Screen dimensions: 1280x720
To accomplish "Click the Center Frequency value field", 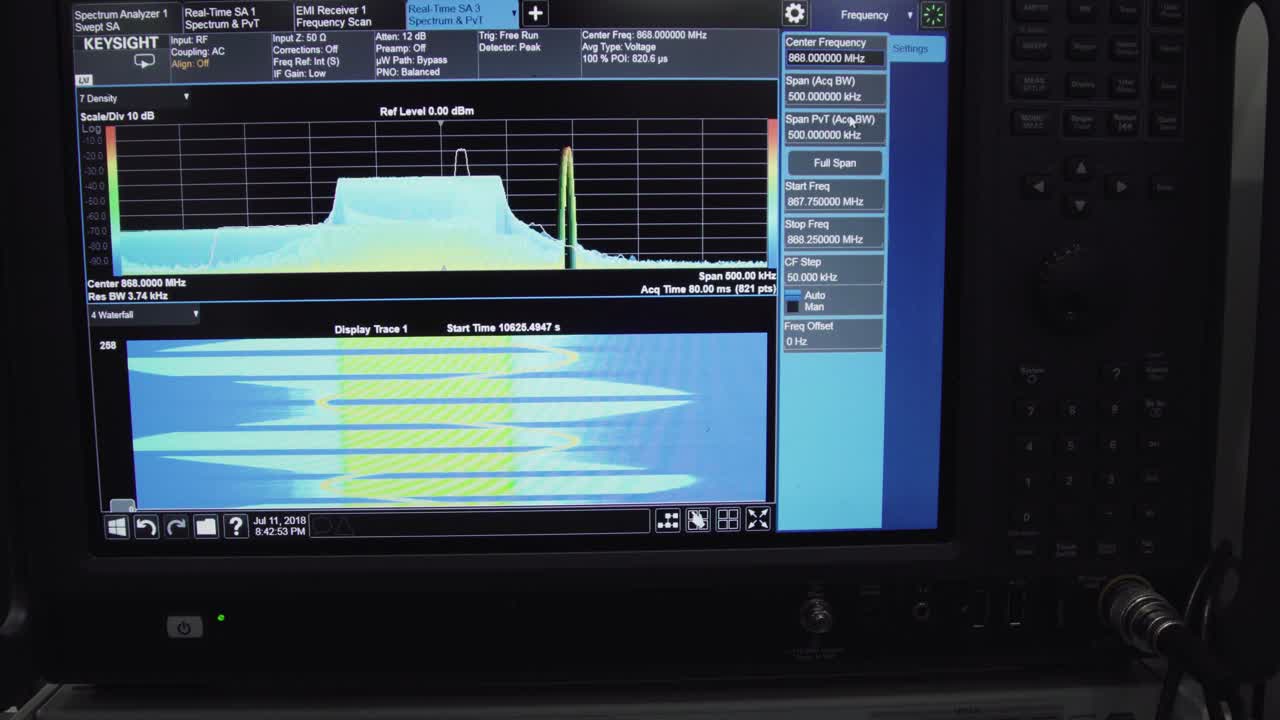I will pyautogui.click(x=834, y=58).
